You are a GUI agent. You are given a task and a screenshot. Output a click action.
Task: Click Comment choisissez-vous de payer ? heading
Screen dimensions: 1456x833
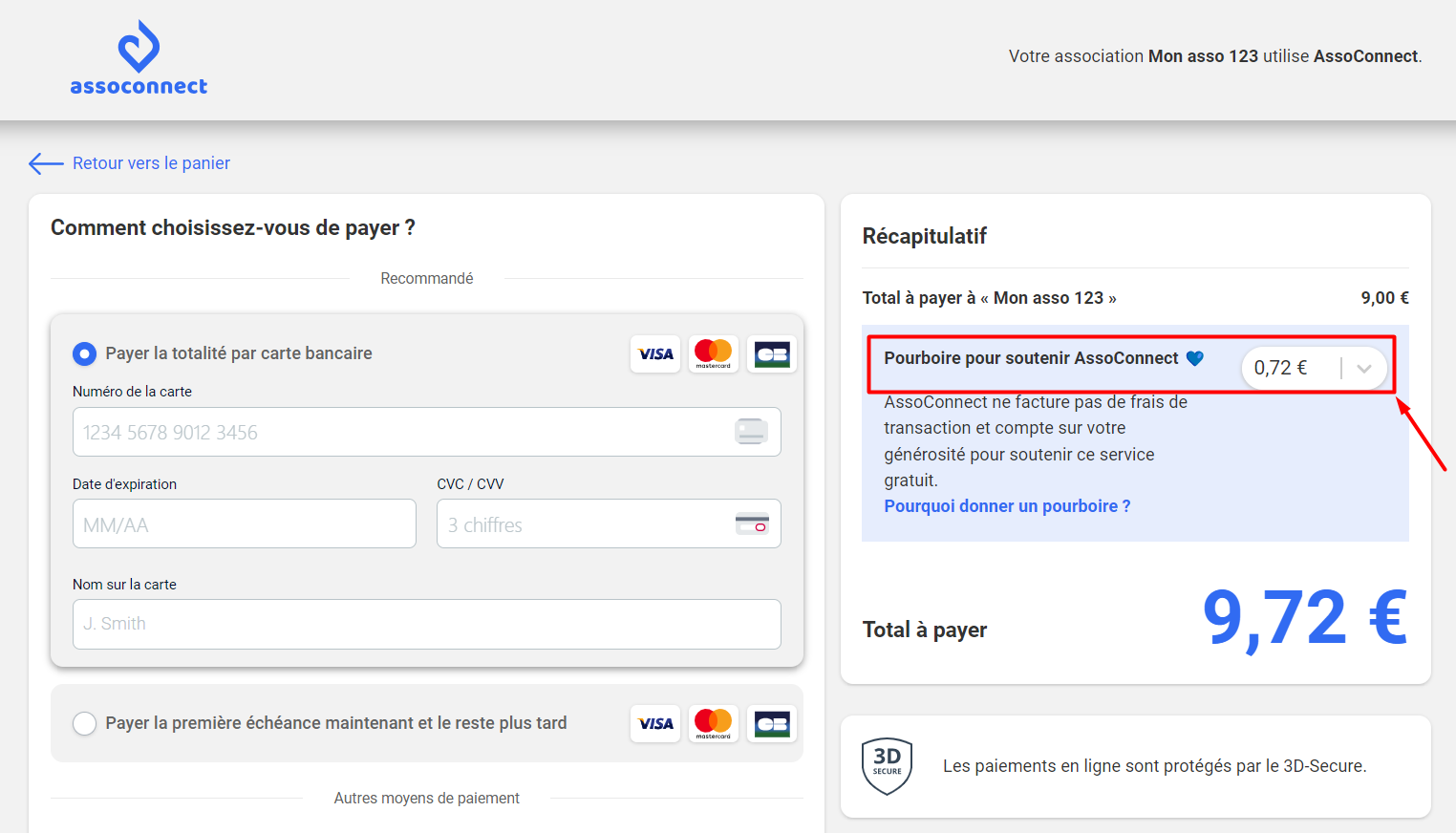point(233,227)
